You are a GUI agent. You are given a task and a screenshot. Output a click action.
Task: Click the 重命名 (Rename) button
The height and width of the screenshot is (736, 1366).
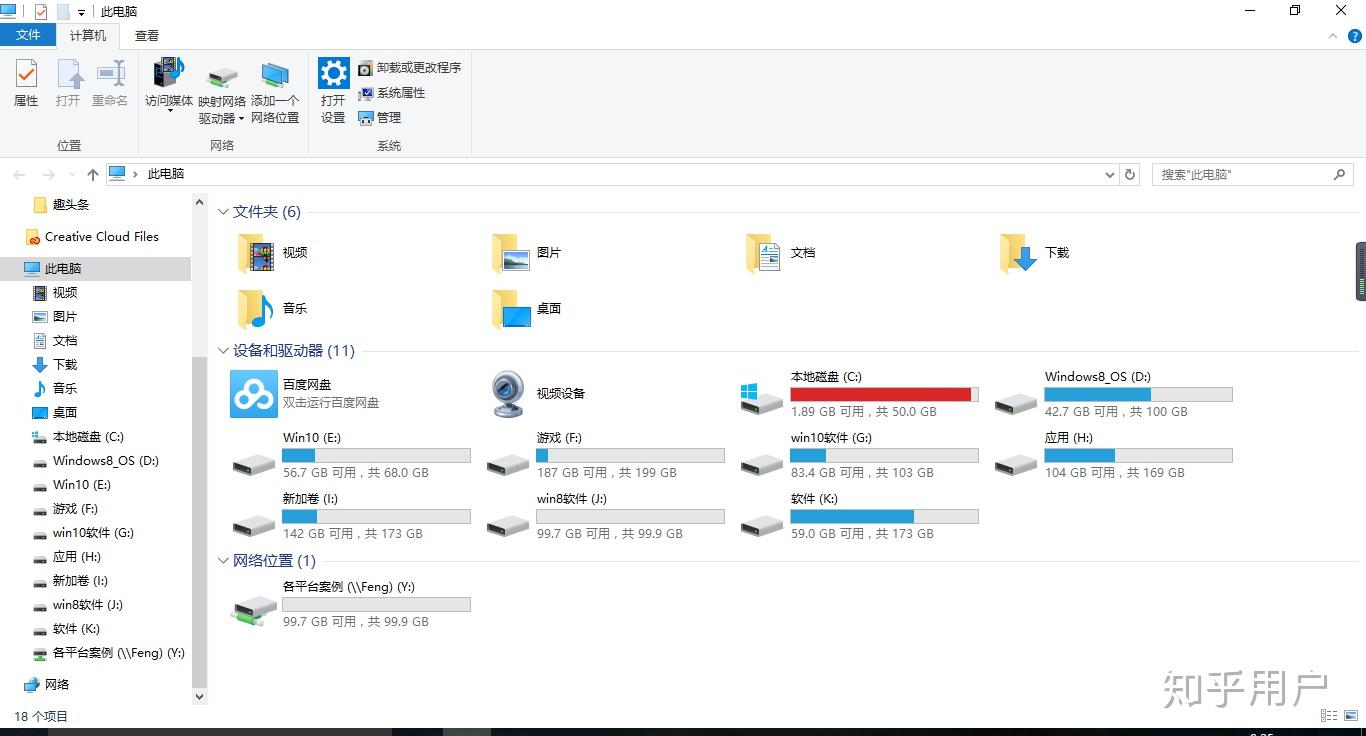pyautogui.click(x=109, y=85)
